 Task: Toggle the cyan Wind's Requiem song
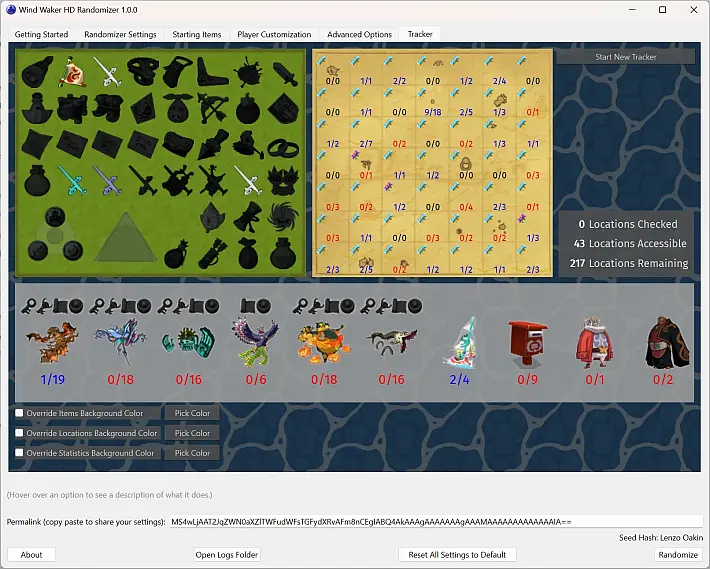[72, 180]
